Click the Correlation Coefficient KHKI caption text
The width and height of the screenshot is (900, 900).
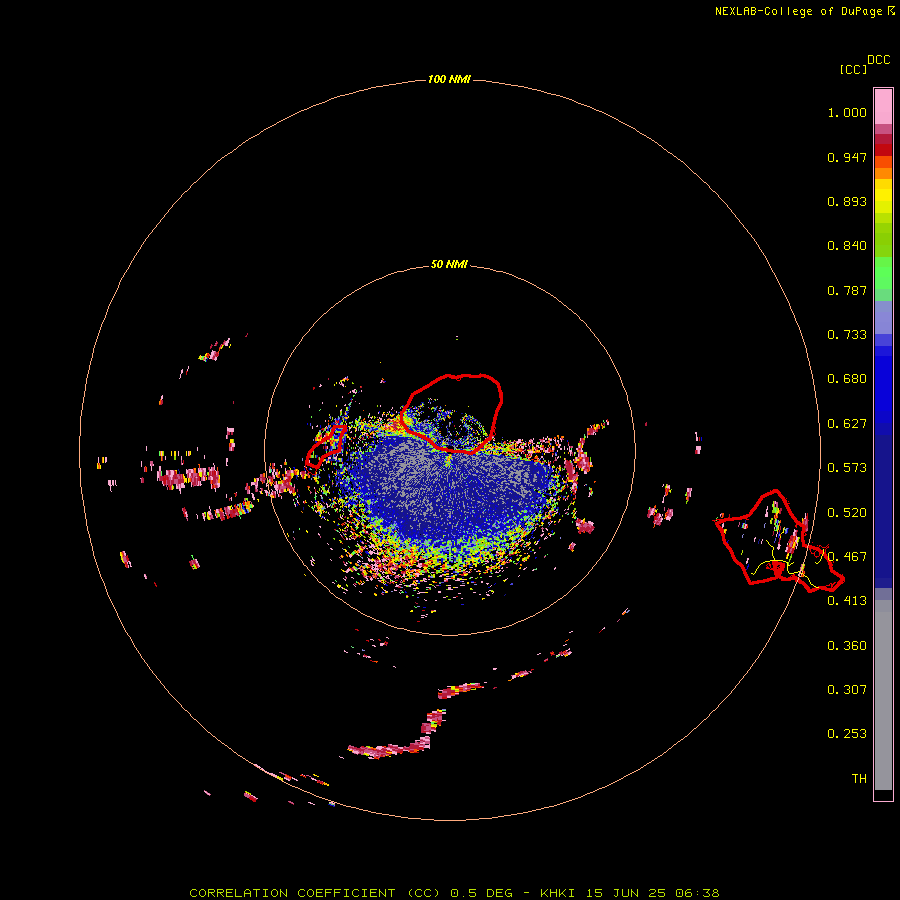pyautogui.click(x=454, y=893)
